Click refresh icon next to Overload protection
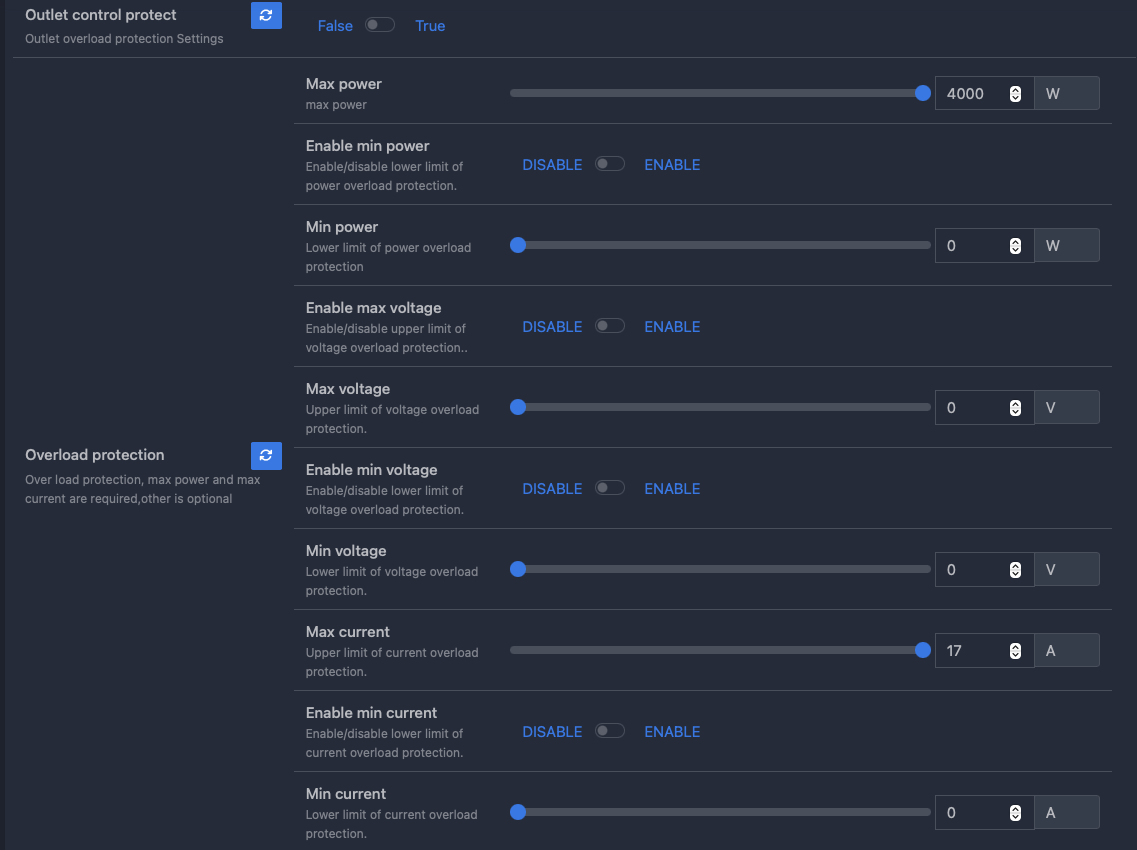 pos(266,455)
